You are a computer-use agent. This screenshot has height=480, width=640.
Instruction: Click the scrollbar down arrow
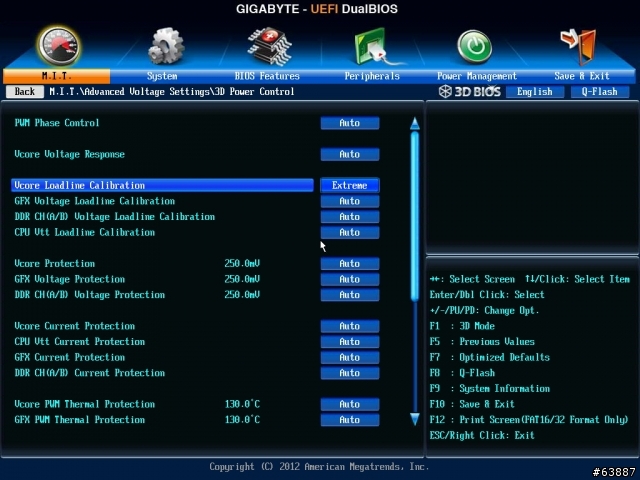[x=415, y=419]
